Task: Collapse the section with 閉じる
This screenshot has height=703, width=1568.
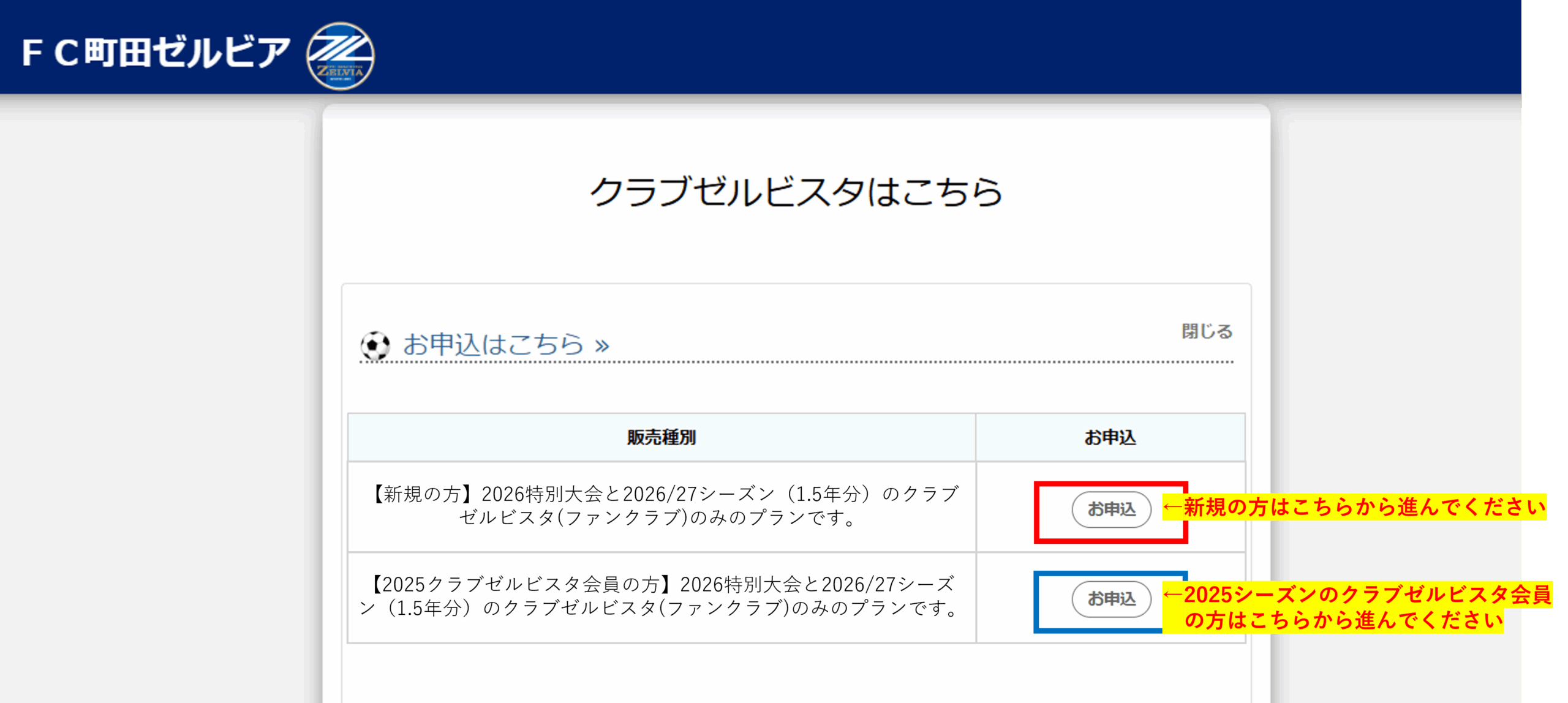Action: tap(1206, 331)
